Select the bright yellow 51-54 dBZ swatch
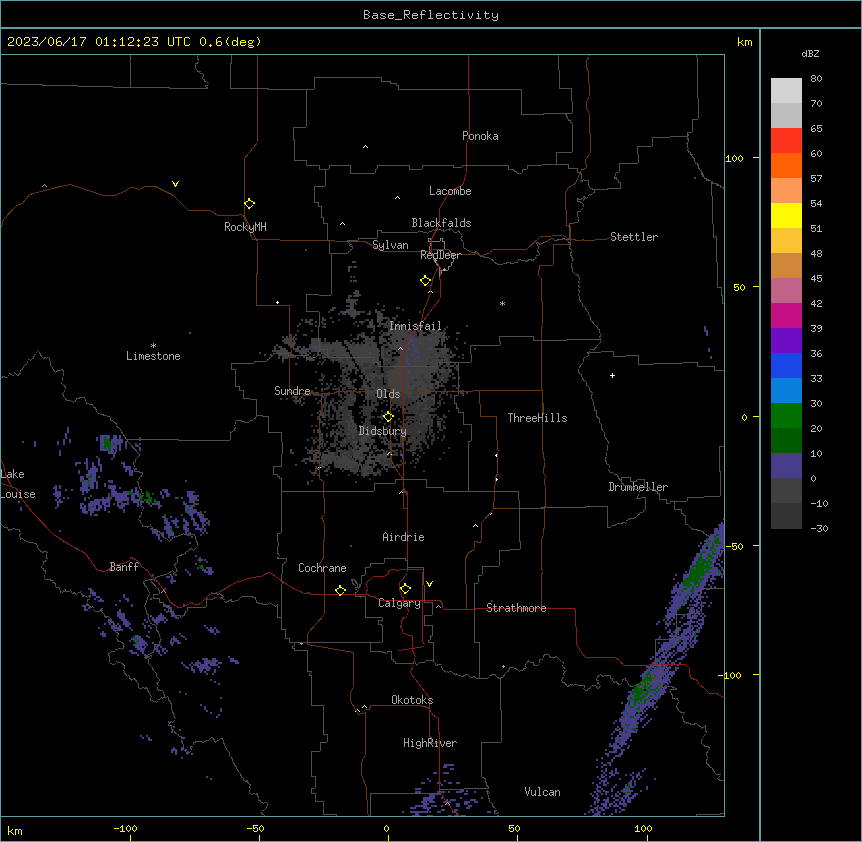The height and width of the screenshot is (842, 862). coord(786,215)
